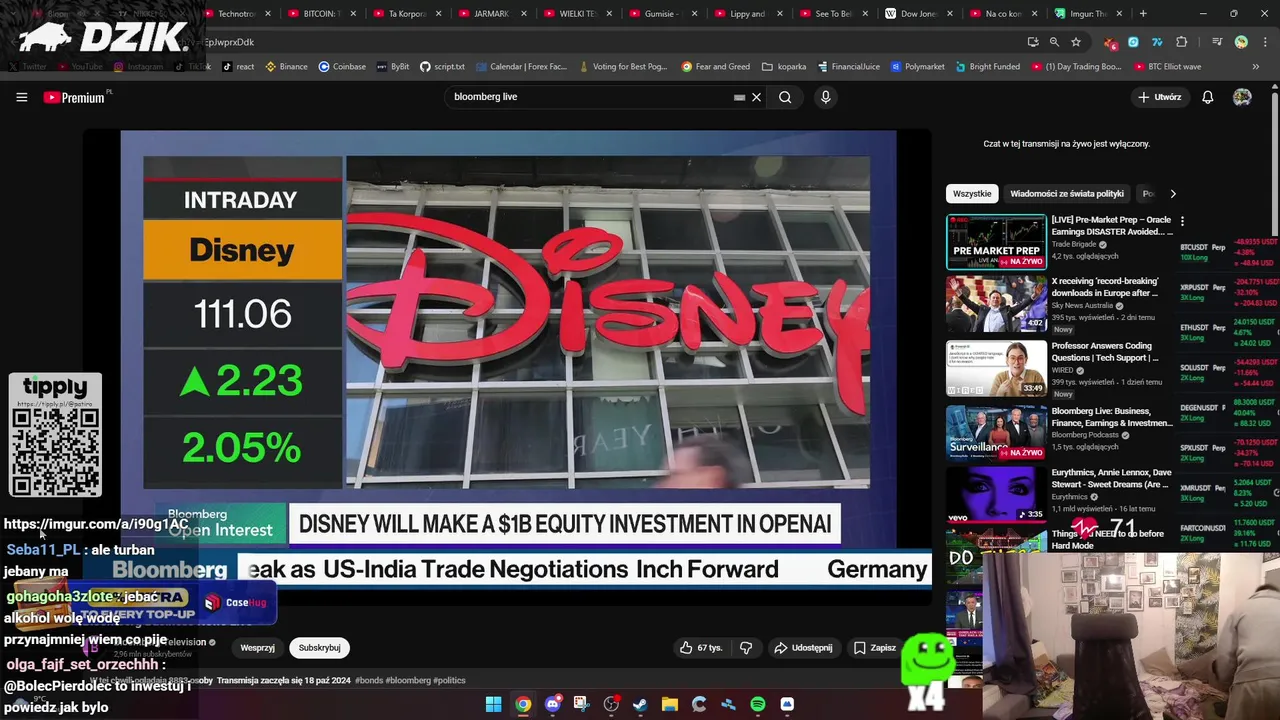Viewport: 1280px width, 720px height.
Task: Open zoom magnifier in address bar
Action: coord(1054,42)
